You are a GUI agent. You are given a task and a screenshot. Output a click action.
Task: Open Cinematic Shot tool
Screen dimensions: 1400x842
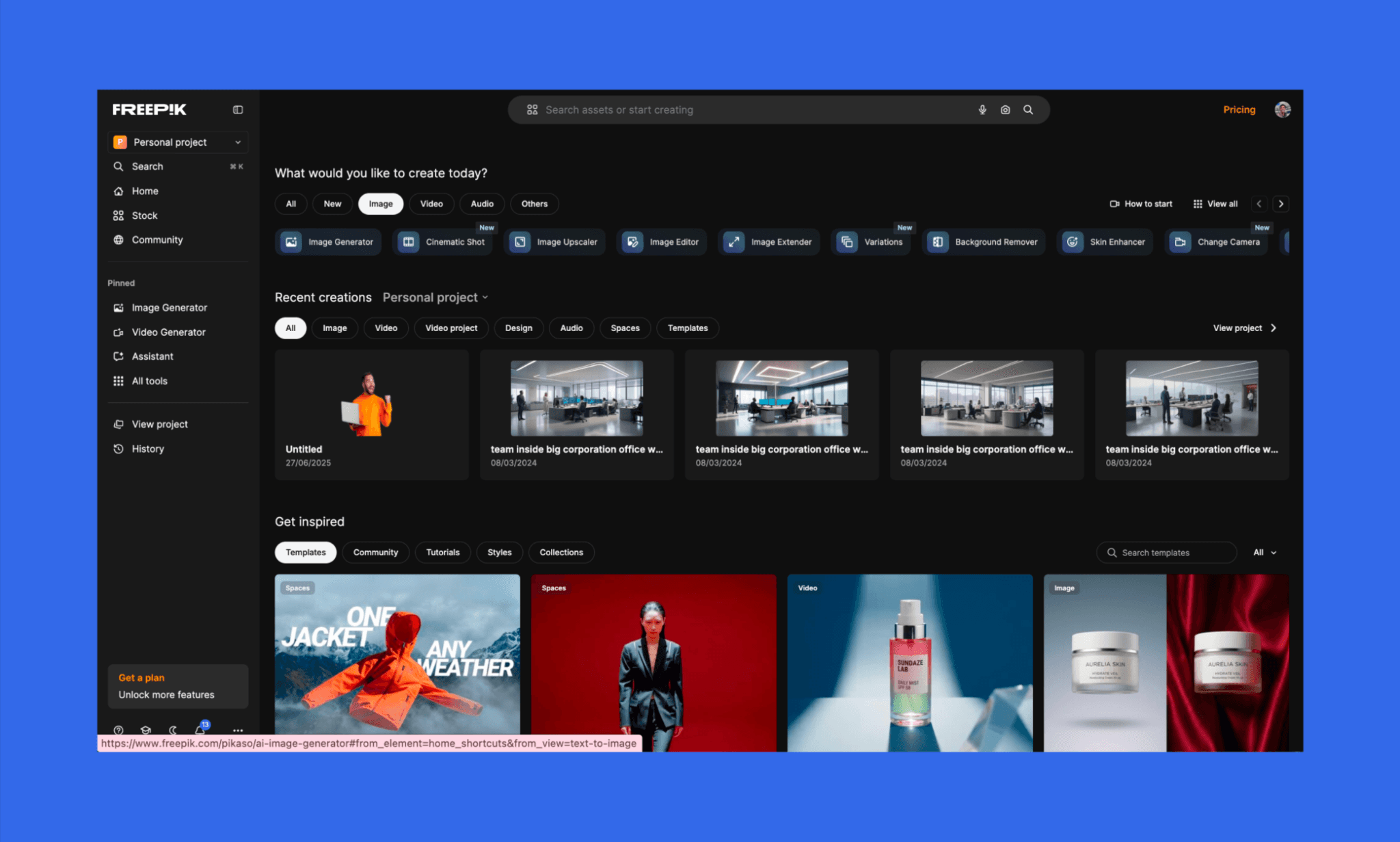coord(443,242)
